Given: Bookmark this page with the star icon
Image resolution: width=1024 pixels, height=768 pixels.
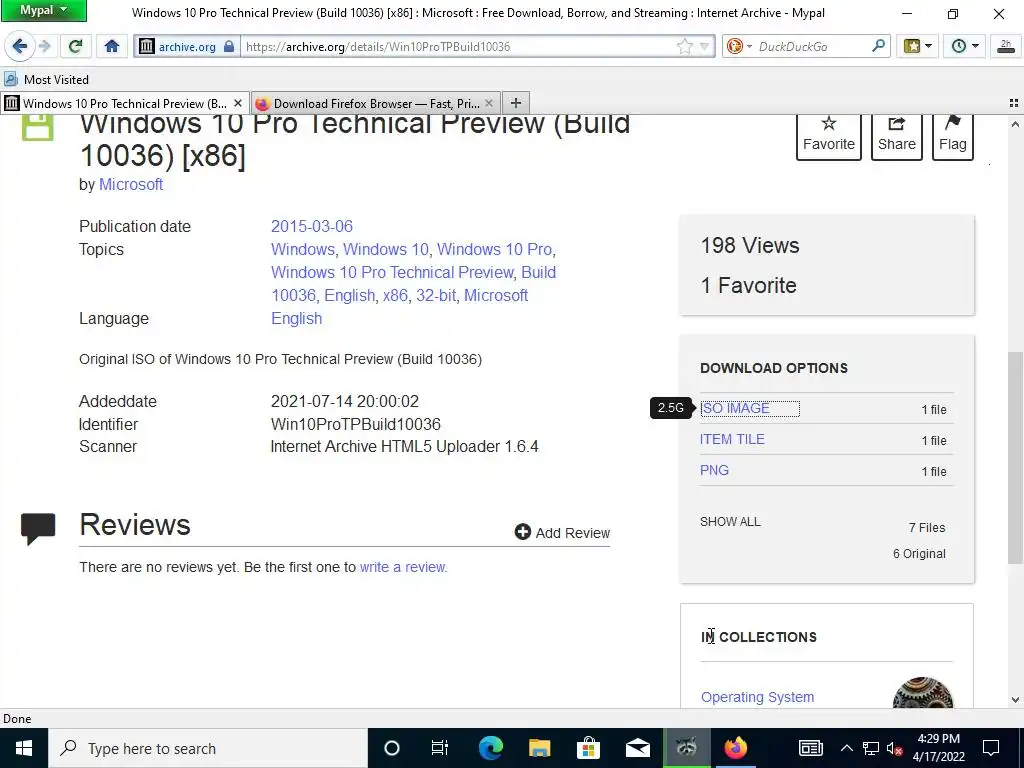Looking at the screenshot, I should click(x=684, y=46).
